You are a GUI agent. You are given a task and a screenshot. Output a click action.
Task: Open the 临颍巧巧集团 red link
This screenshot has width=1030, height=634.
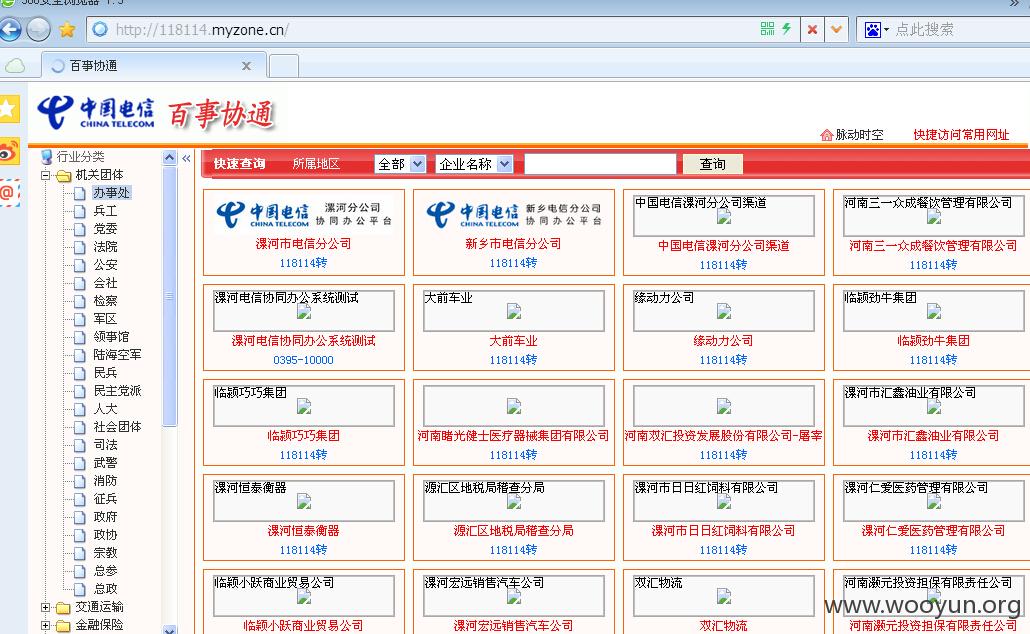tap(303, 436)
